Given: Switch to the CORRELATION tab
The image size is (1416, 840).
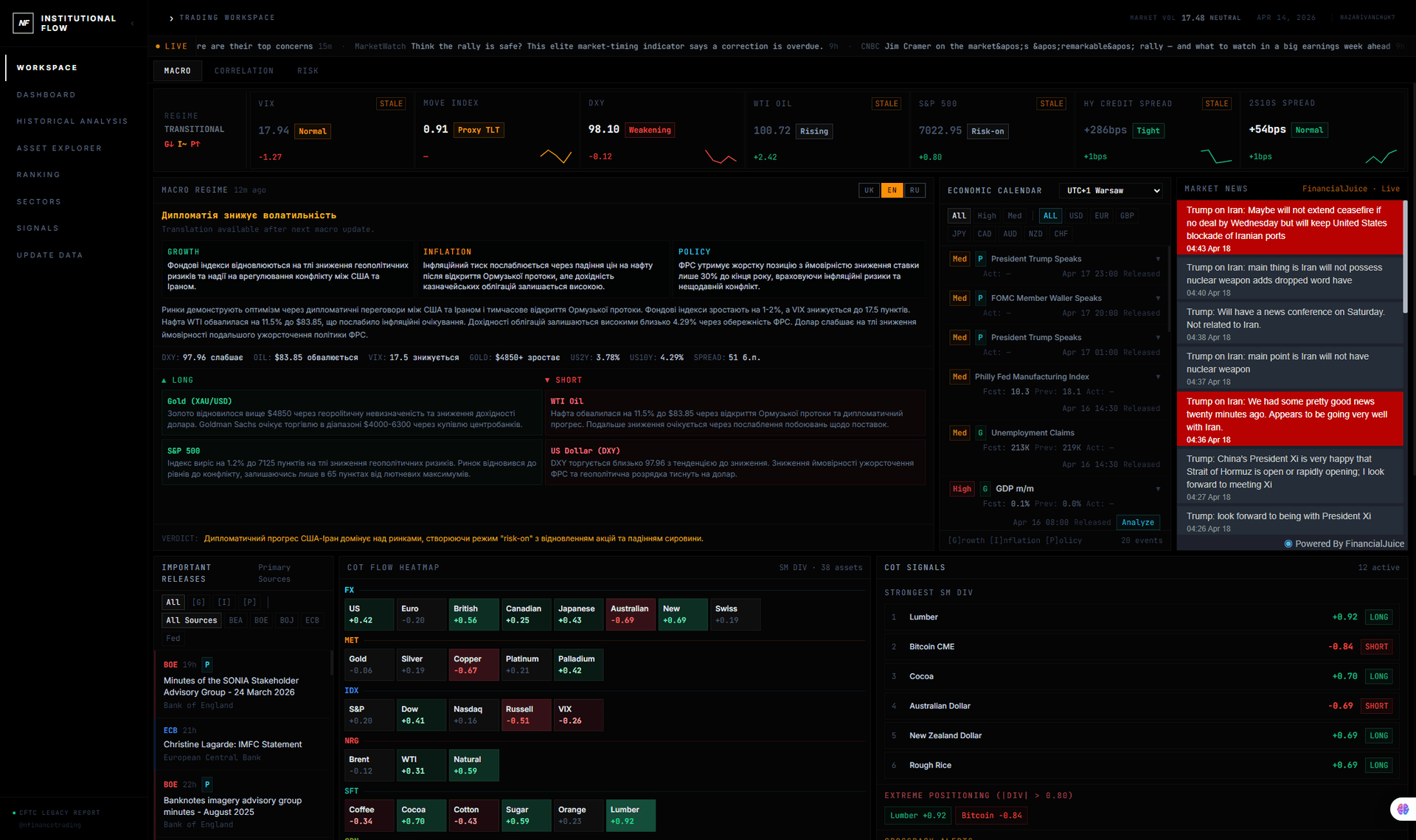Looking at the screenshot, I should click(x=244, y=71).
